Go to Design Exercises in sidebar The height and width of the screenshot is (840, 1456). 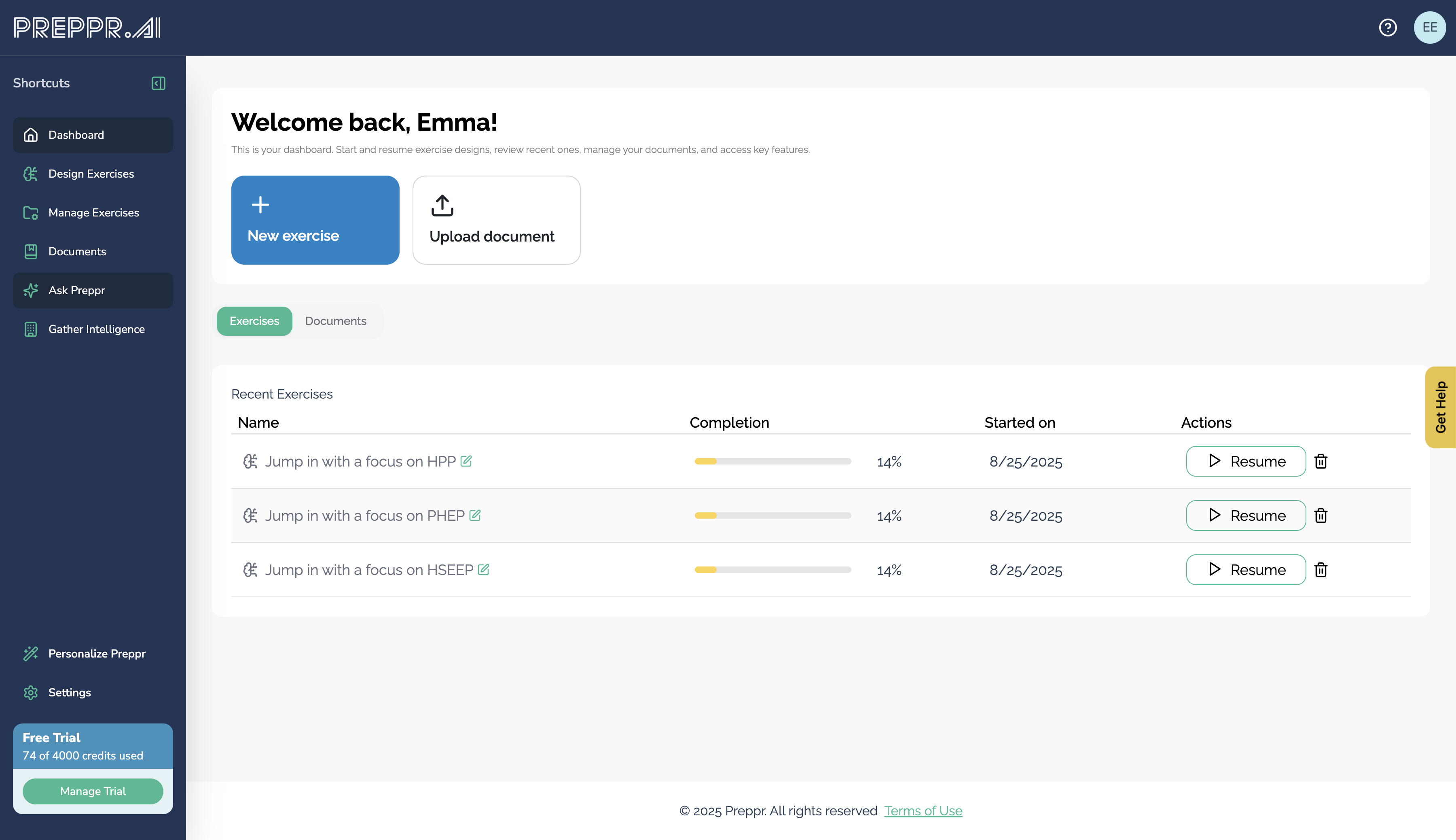click(93, 174)
